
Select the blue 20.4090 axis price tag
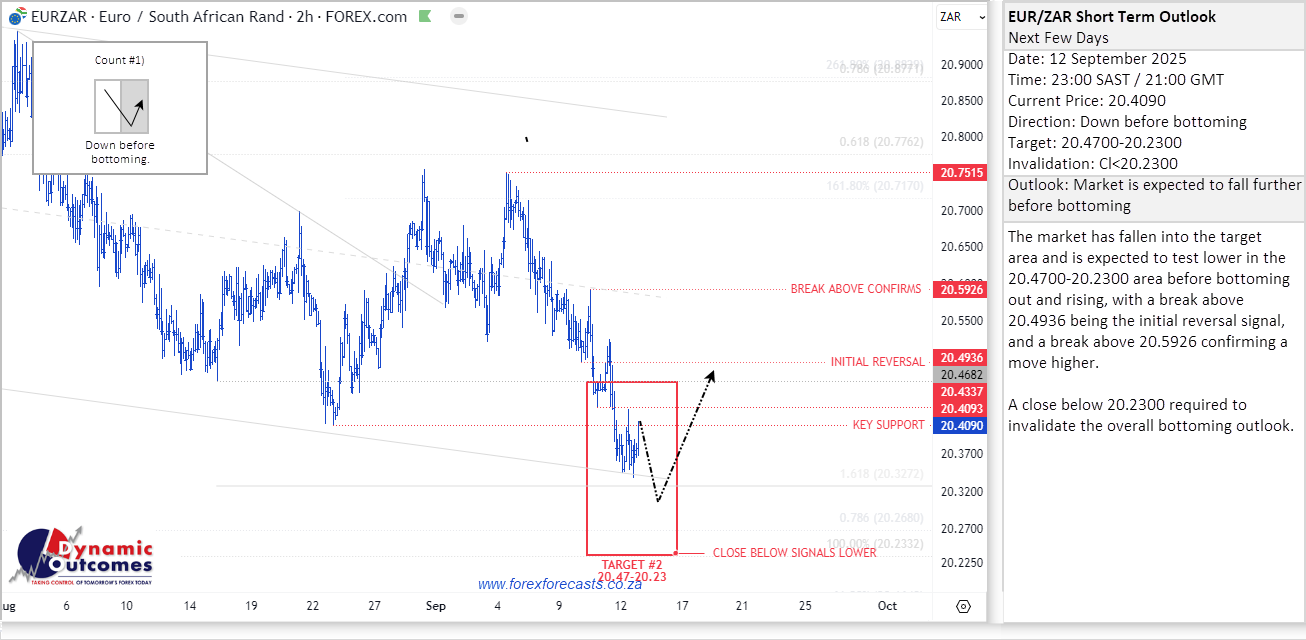tap(961, 426)
